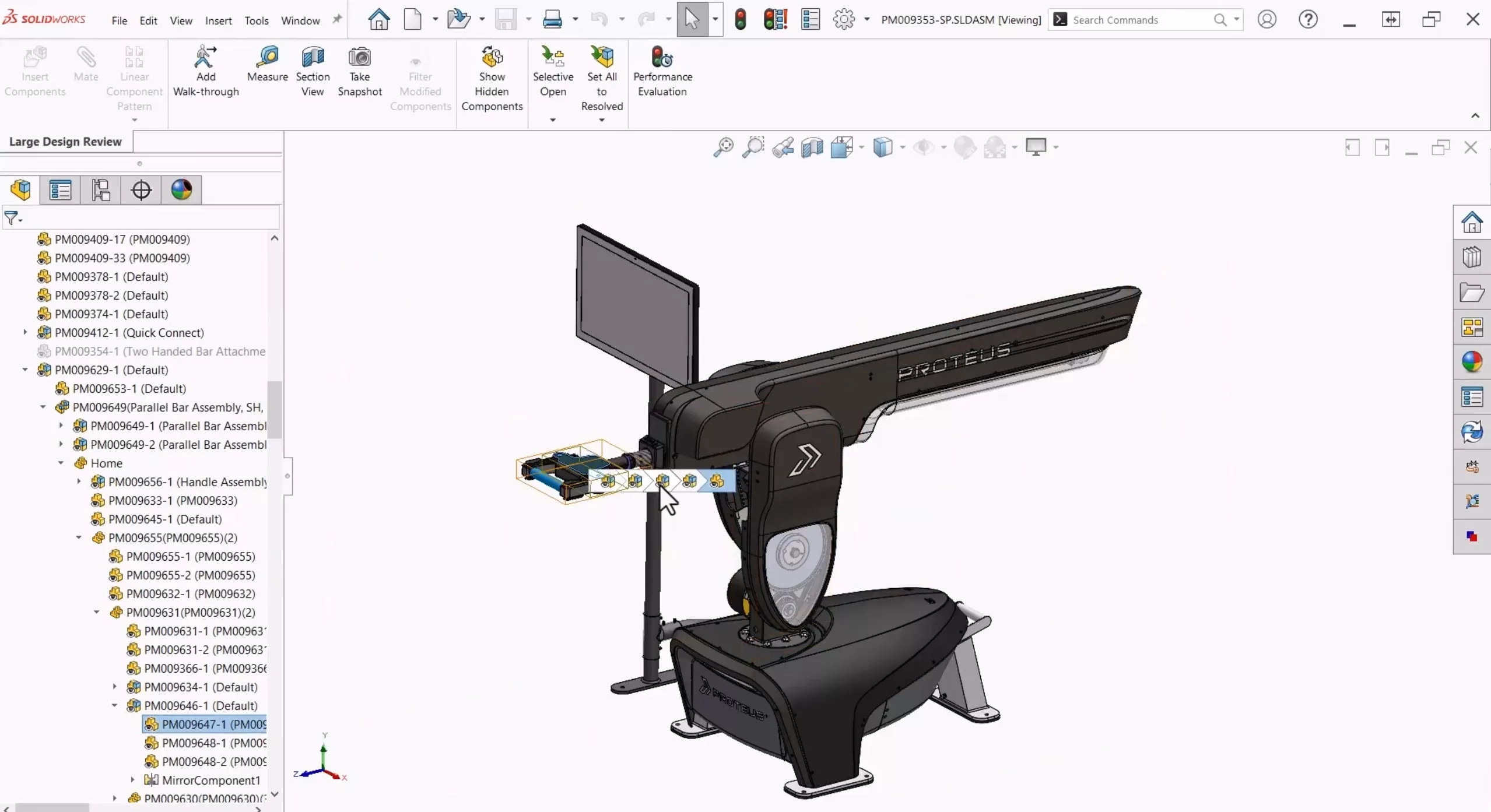Open the Insert menu
Viewport: 1491px width, 812px height.
pyautogui.click(x=217, y=20)
